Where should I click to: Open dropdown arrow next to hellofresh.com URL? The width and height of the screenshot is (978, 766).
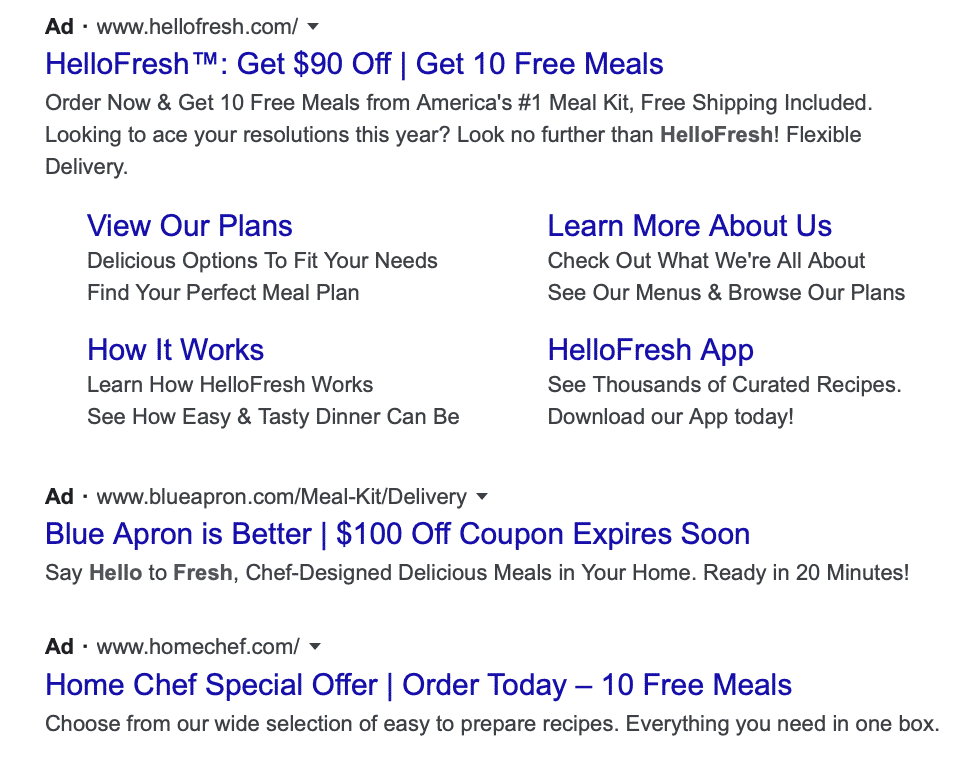pos(314,27)
